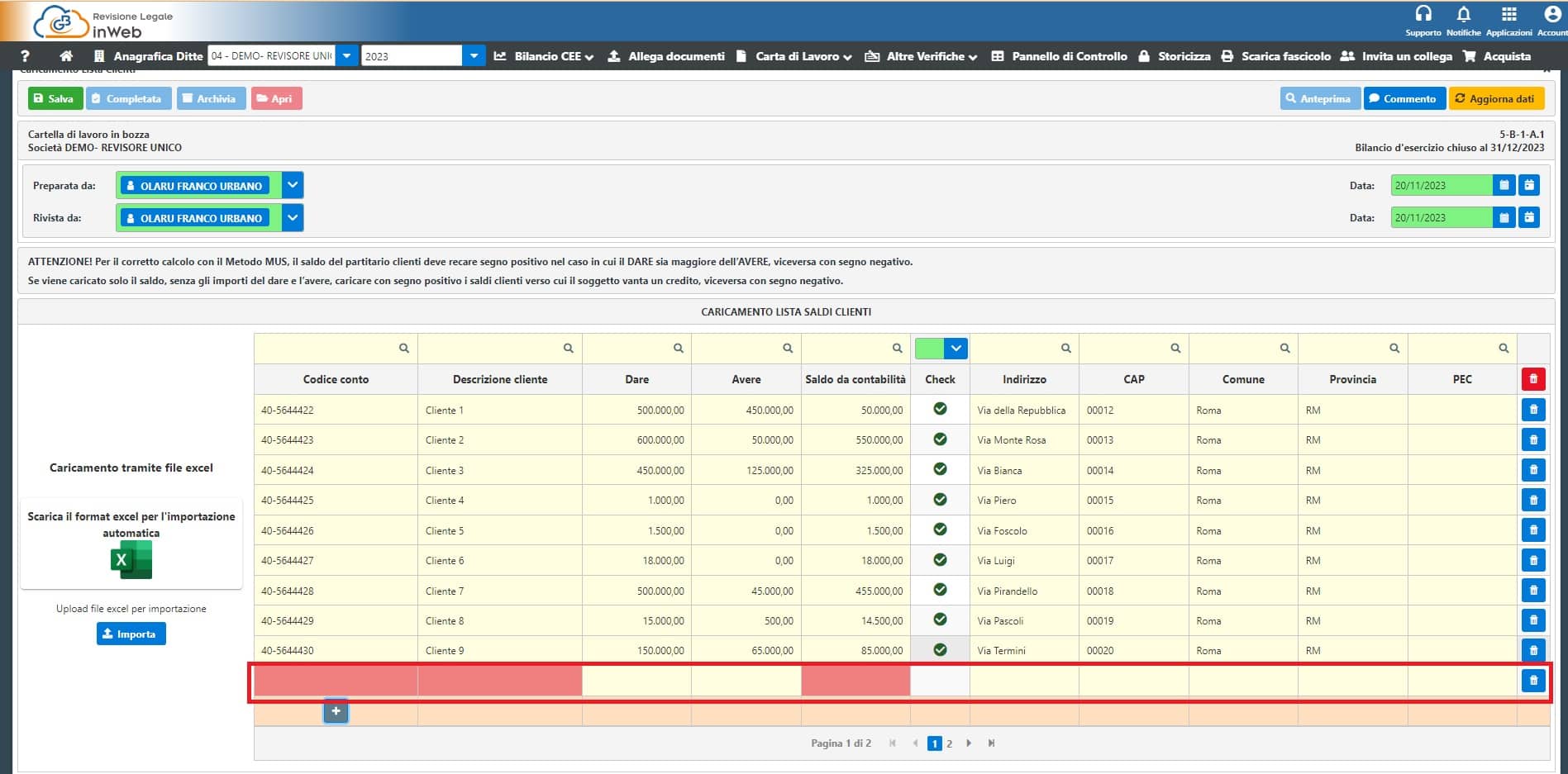
Task: Toggle check mark for Cliente 3
Action: point(940,469)
